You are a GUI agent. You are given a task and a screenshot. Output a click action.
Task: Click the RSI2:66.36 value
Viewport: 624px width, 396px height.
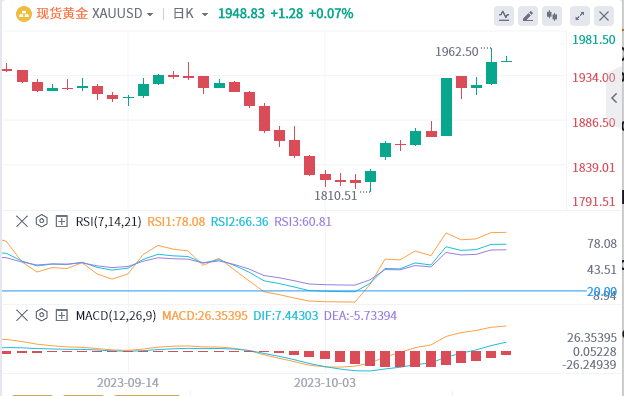239,222
